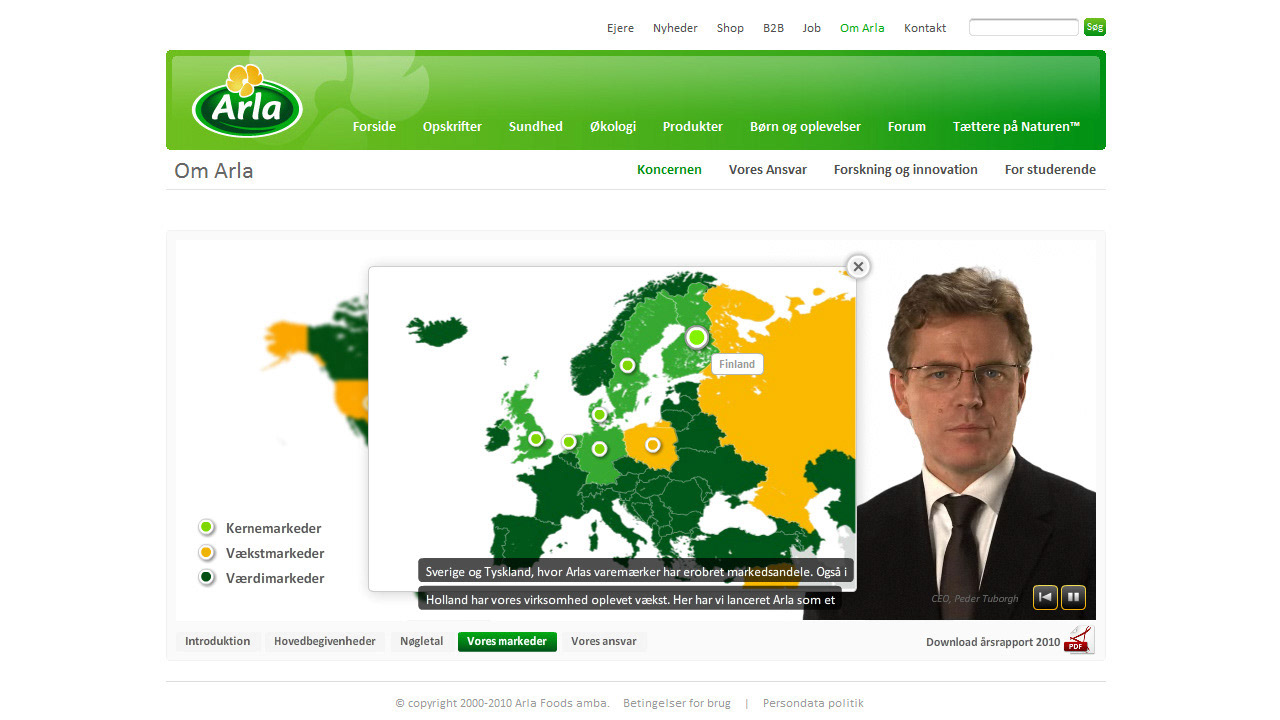Switch to the Introduktion tab

click(218, 641)
